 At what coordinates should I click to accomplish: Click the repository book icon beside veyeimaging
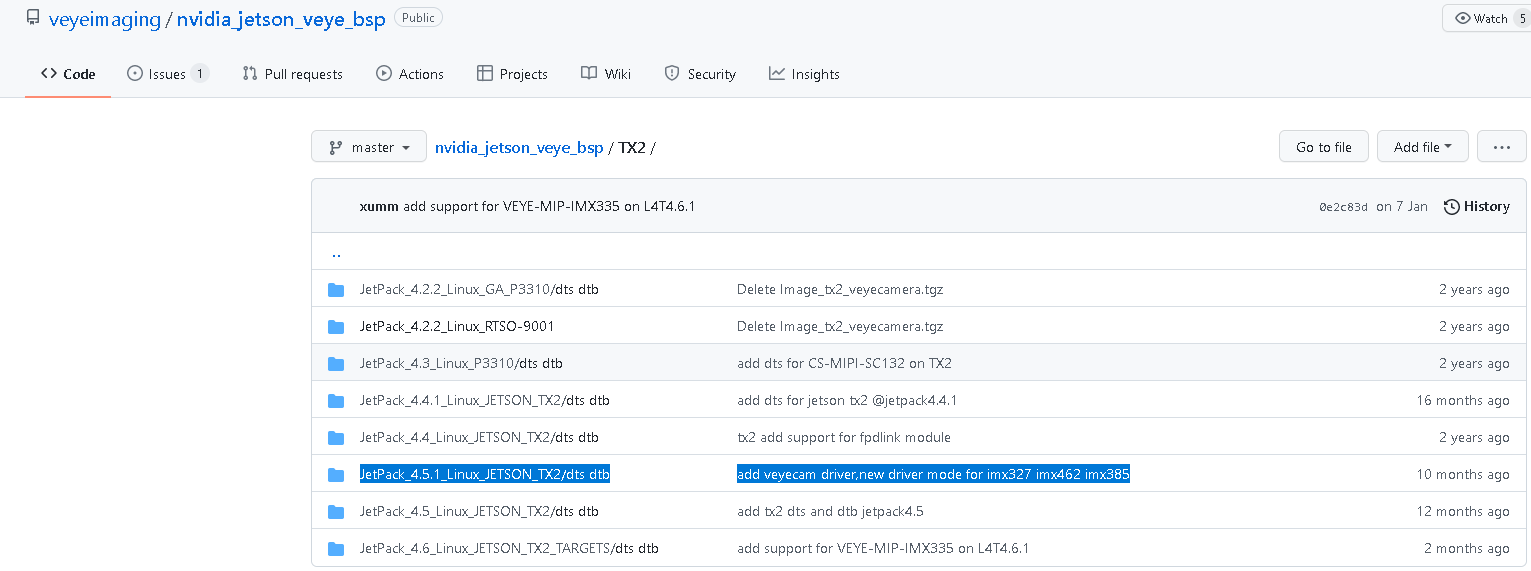(33, 19)
